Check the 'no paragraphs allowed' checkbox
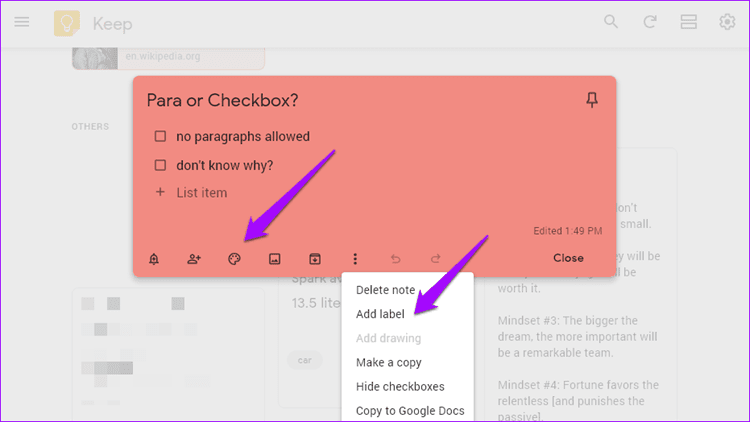Screen dimensions: 750x422 [x=160, y=136]
